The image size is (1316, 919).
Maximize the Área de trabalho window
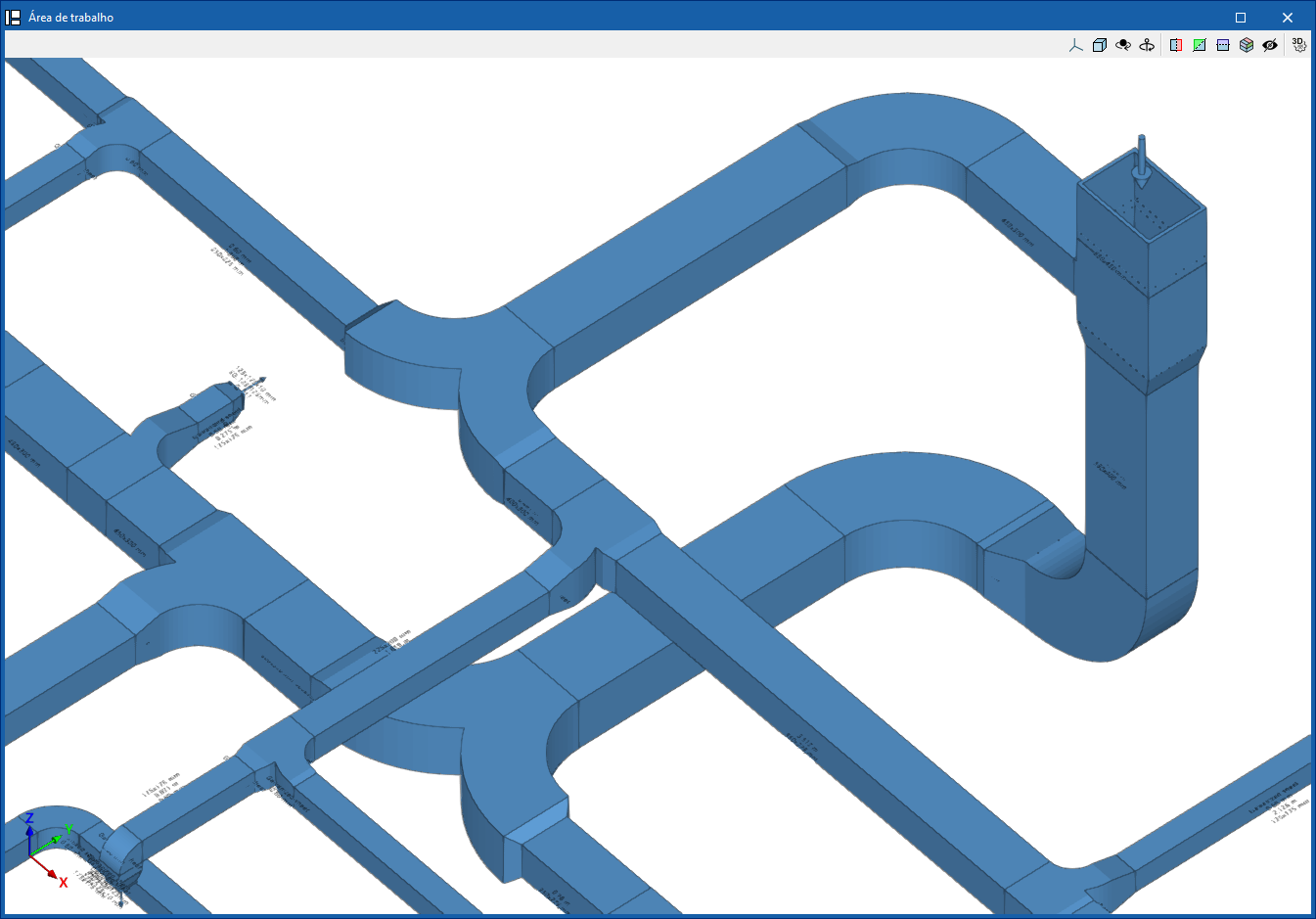click(x=1241, y=18)
